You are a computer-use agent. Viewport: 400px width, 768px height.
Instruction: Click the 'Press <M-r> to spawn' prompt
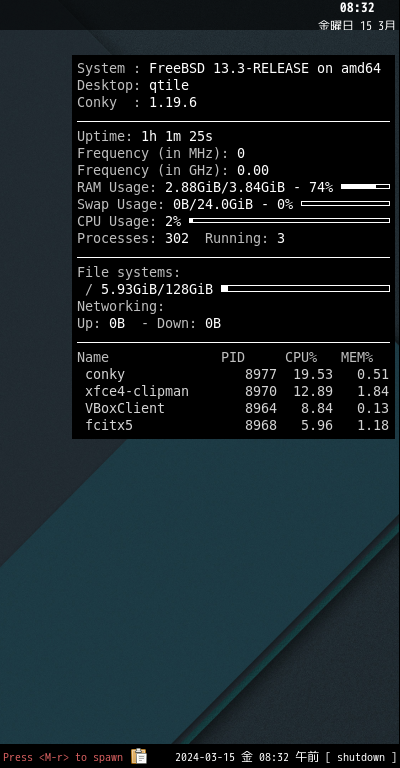(x=63, y=757)
